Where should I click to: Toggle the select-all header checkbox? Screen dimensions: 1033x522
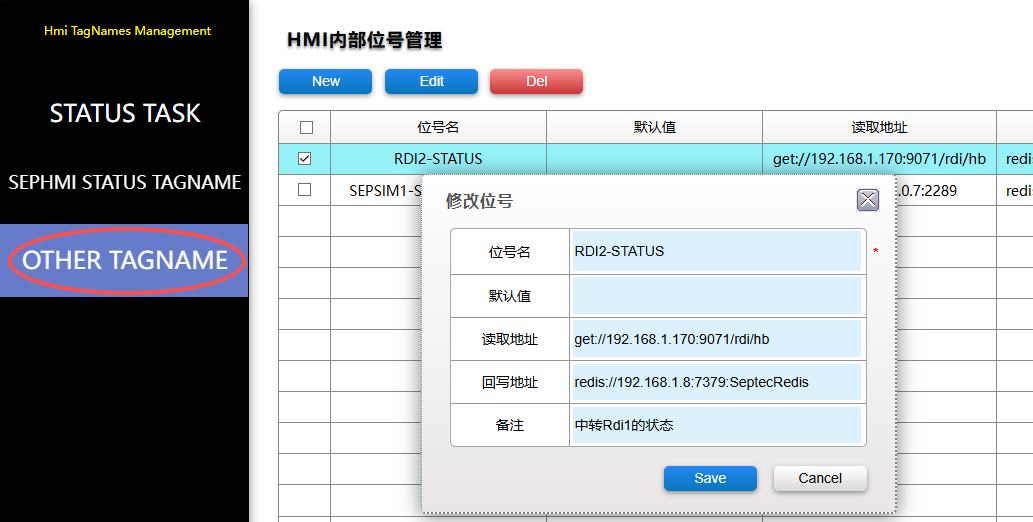tap(306, 127)
